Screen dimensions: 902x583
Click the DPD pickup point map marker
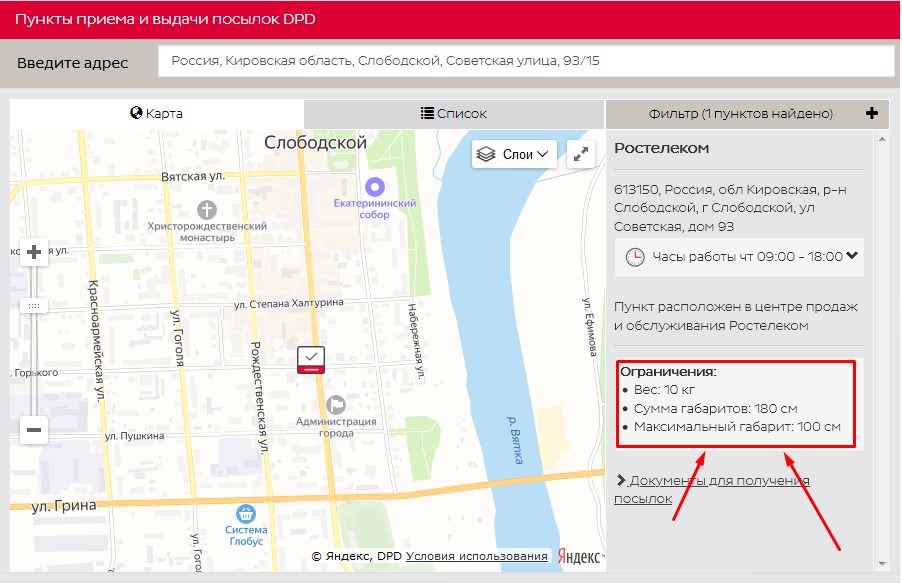pyautogui.click(x=311, y=360)
